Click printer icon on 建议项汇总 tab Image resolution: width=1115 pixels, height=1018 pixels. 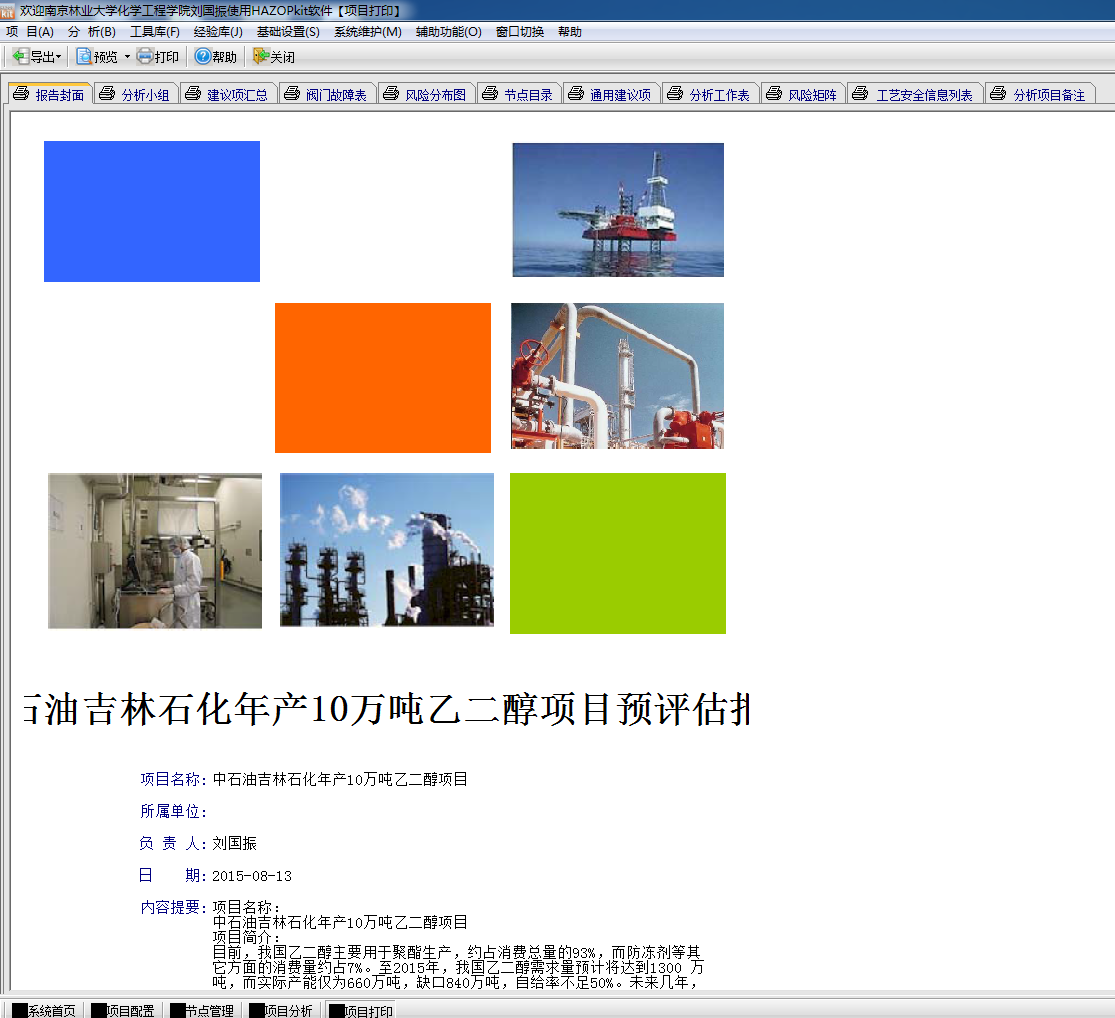coord(193,94)
